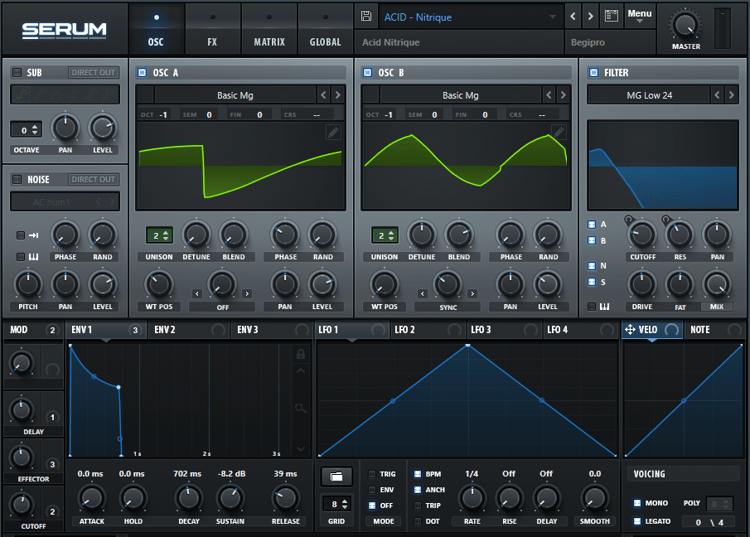Click NOISE DIRECT OUT button
The width and height of the screenshot is (750, 537).
point(93,179)
